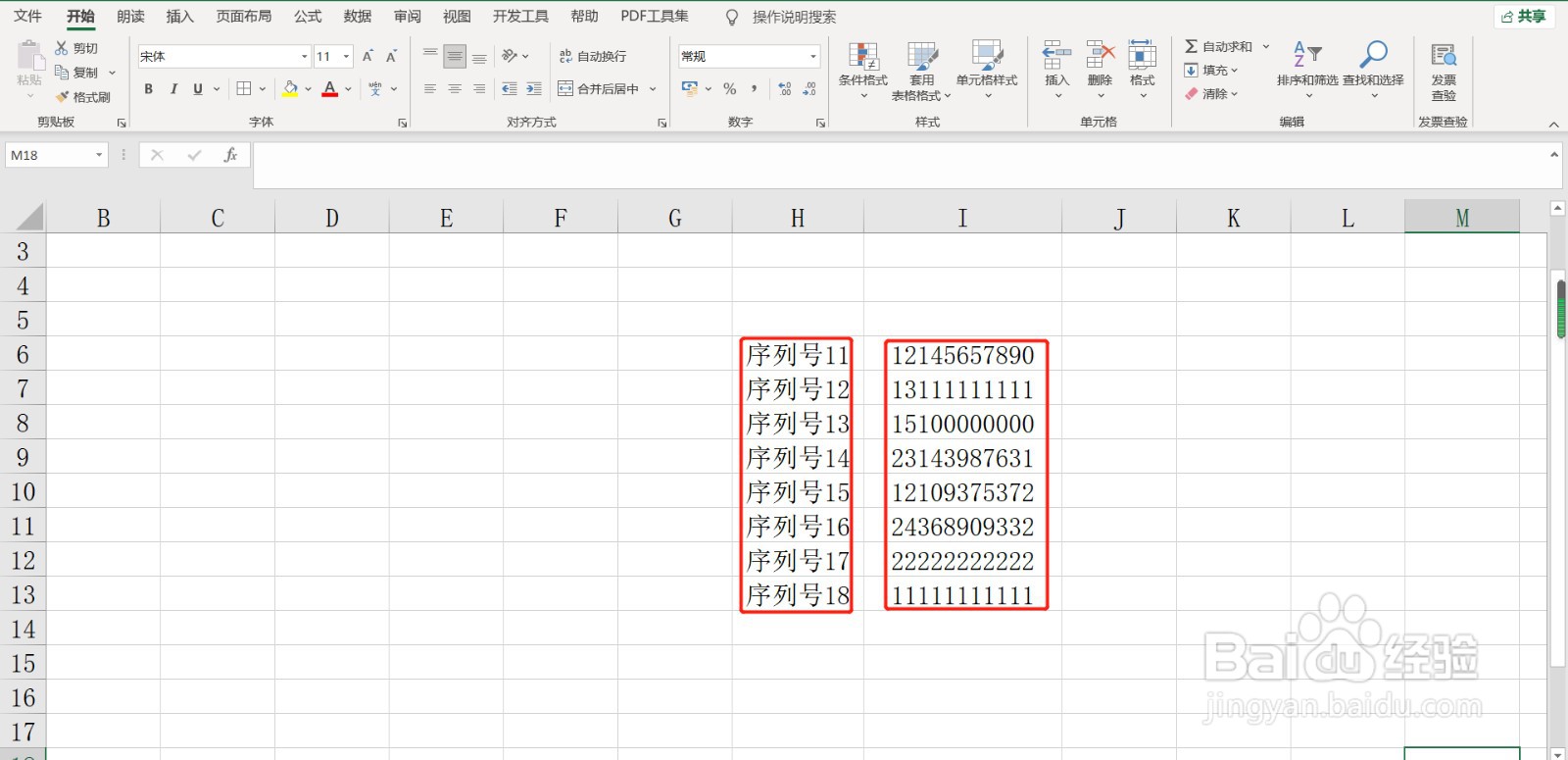Screen dimensions: 1568x760
Task: Open the File (文件) tab
Action: click(x=27, y=16)
